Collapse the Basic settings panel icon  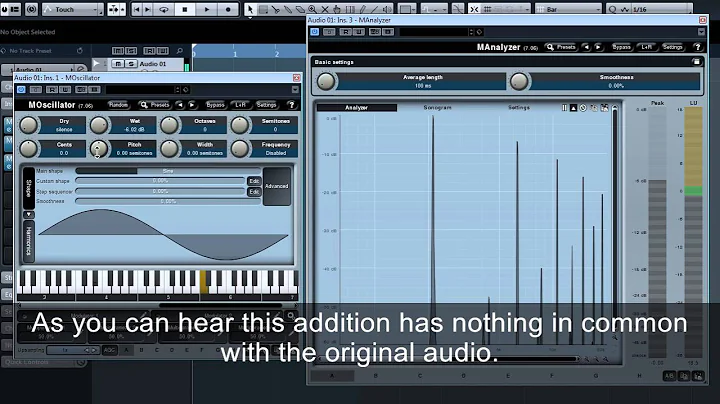tap(697, 62)
